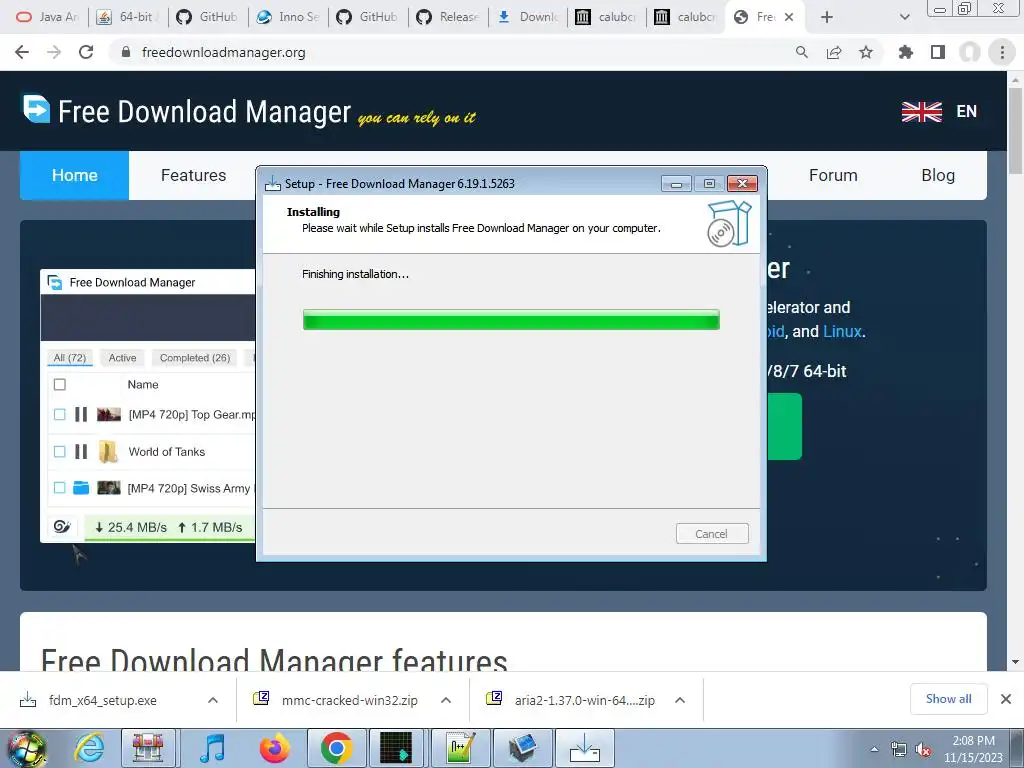This screenshot has height=768, width=1024.
Task: Click Show all downloads button
Action: click(948, 699)
